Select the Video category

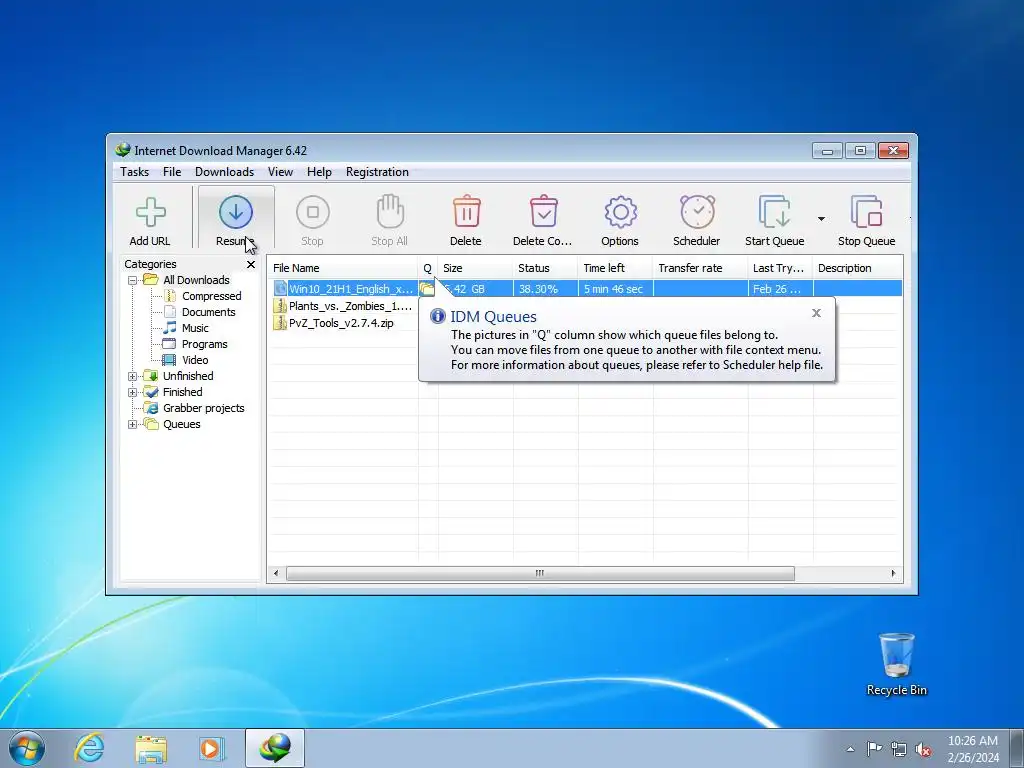[195, 360]
